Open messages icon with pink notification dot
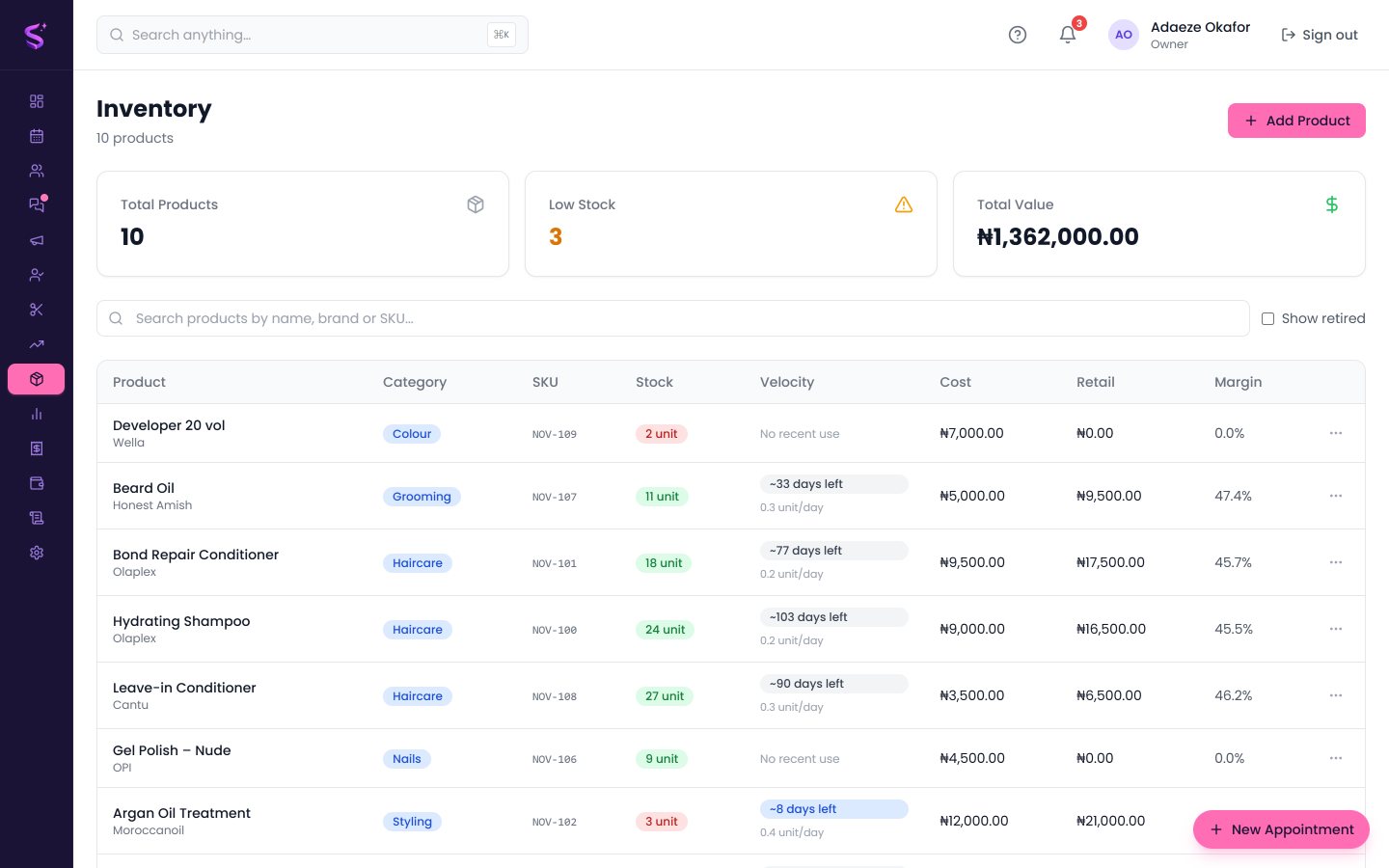 [x=37, y=205]
